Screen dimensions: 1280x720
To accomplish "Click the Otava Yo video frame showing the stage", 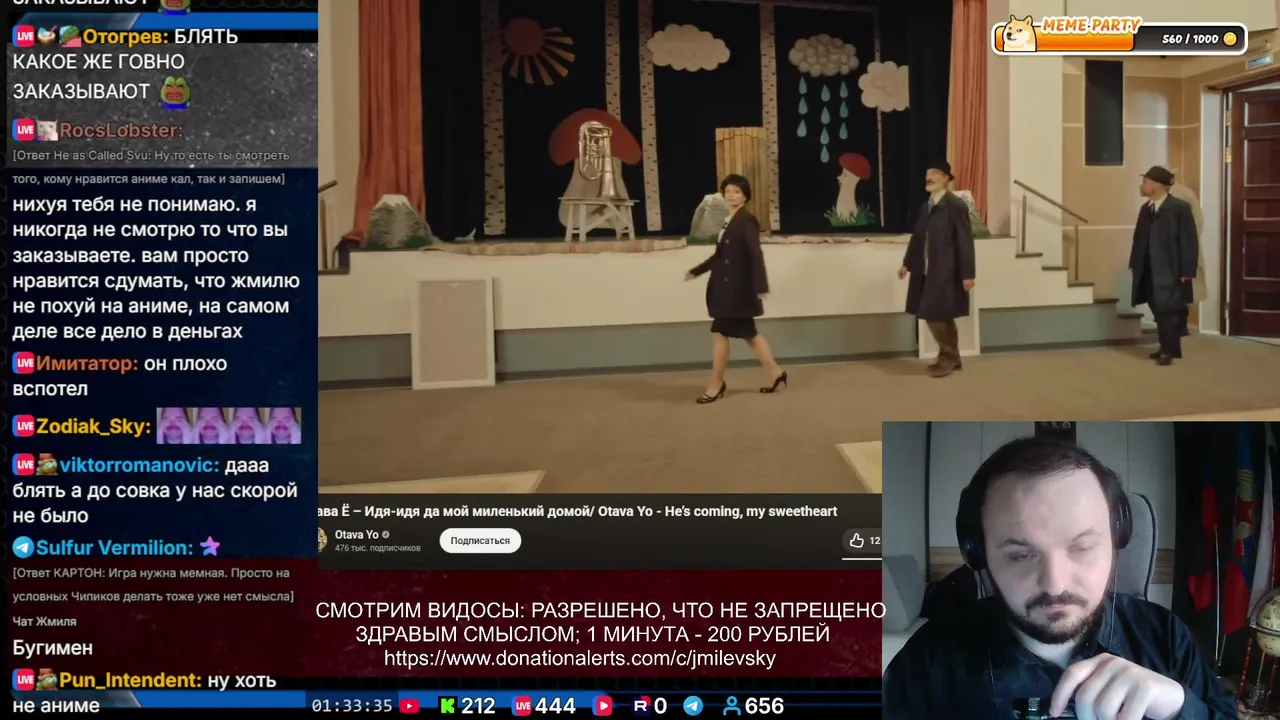I will point(798,247).
